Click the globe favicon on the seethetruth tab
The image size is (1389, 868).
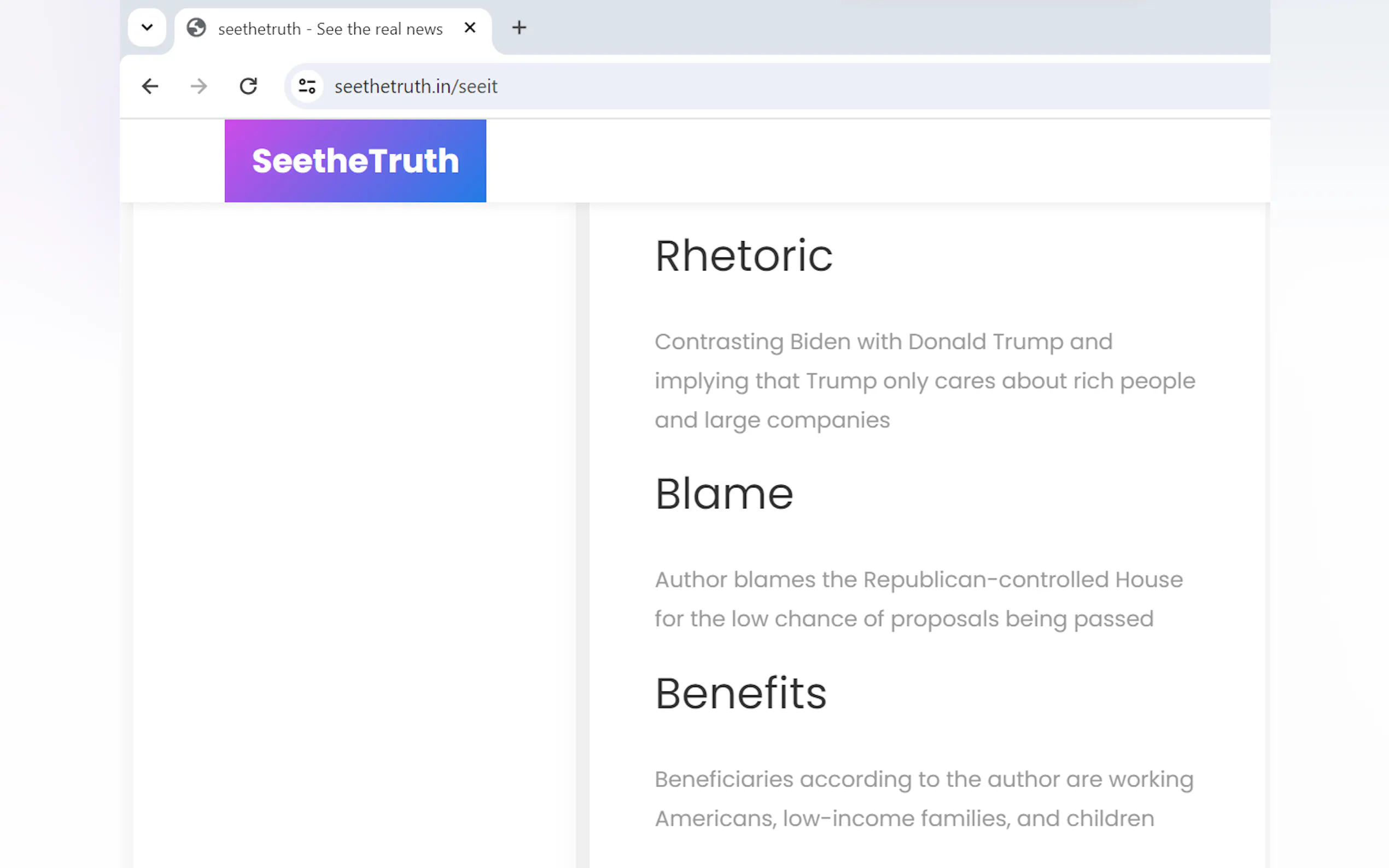click(196, 27)
